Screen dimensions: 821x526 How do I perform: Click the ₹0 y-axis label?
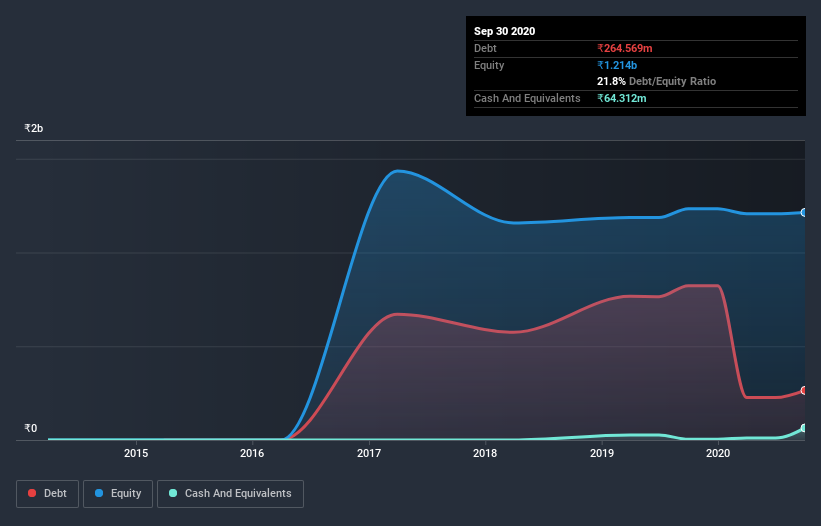(31, 428)
